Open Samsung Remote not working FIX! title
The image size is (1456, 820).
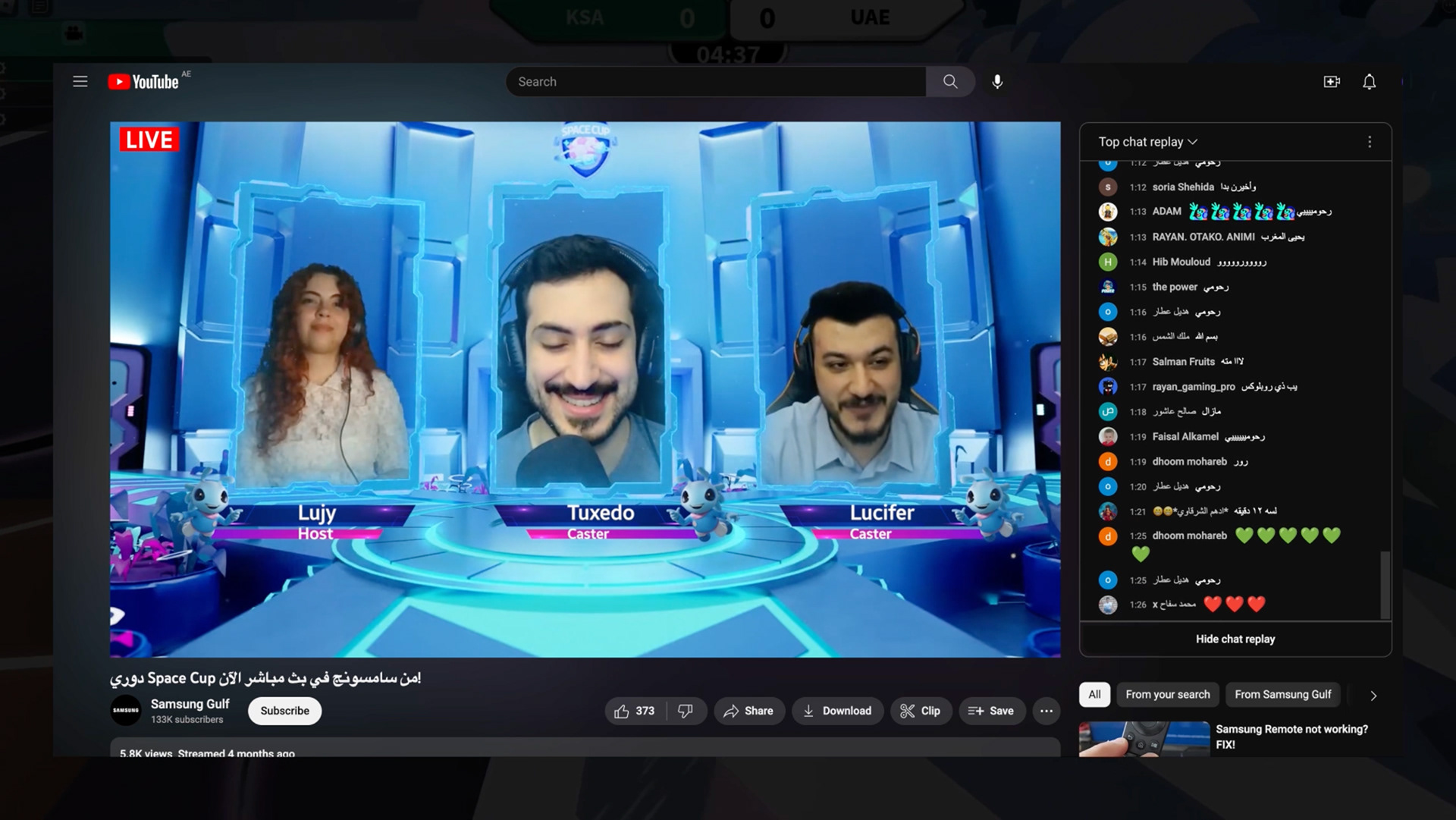click(x=1291, y=737)
